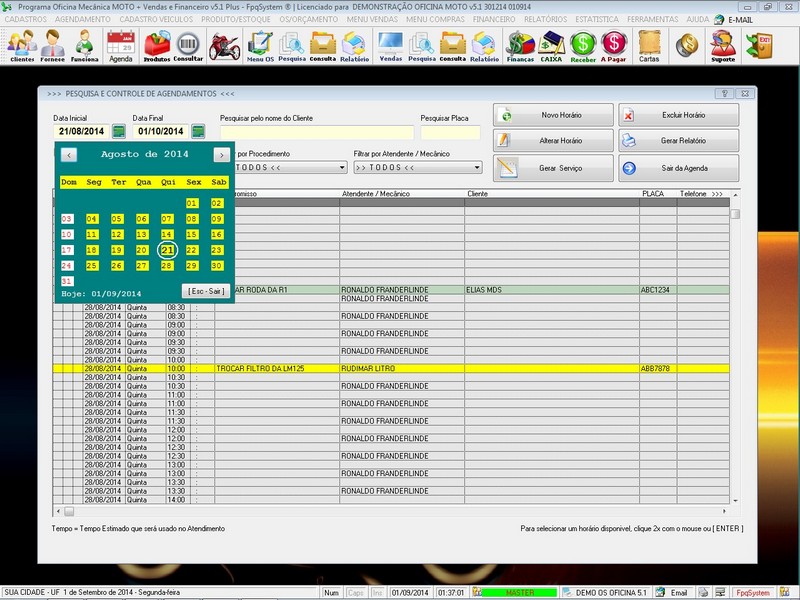Open the Produtos toolbox icon
This screenshot has width=800, height=600.
(157, 45)
